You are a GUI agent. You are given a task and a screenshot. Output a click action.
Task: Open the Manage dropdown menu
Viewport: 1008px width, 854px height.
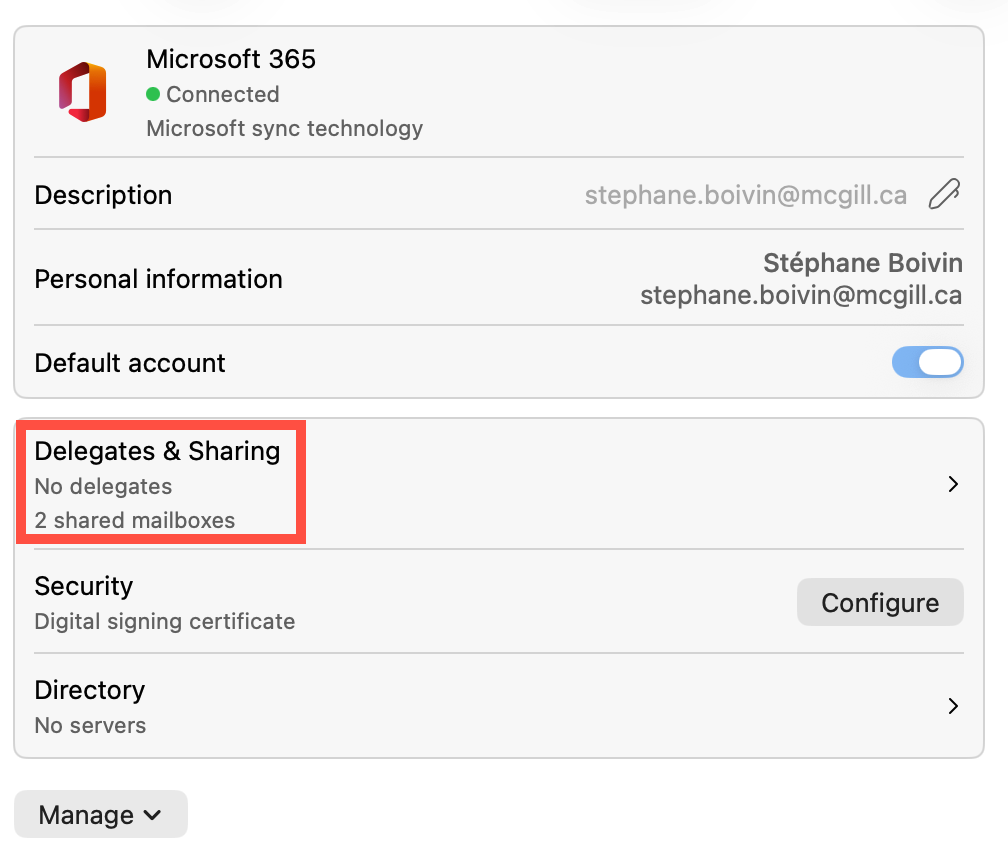[100, 814]
